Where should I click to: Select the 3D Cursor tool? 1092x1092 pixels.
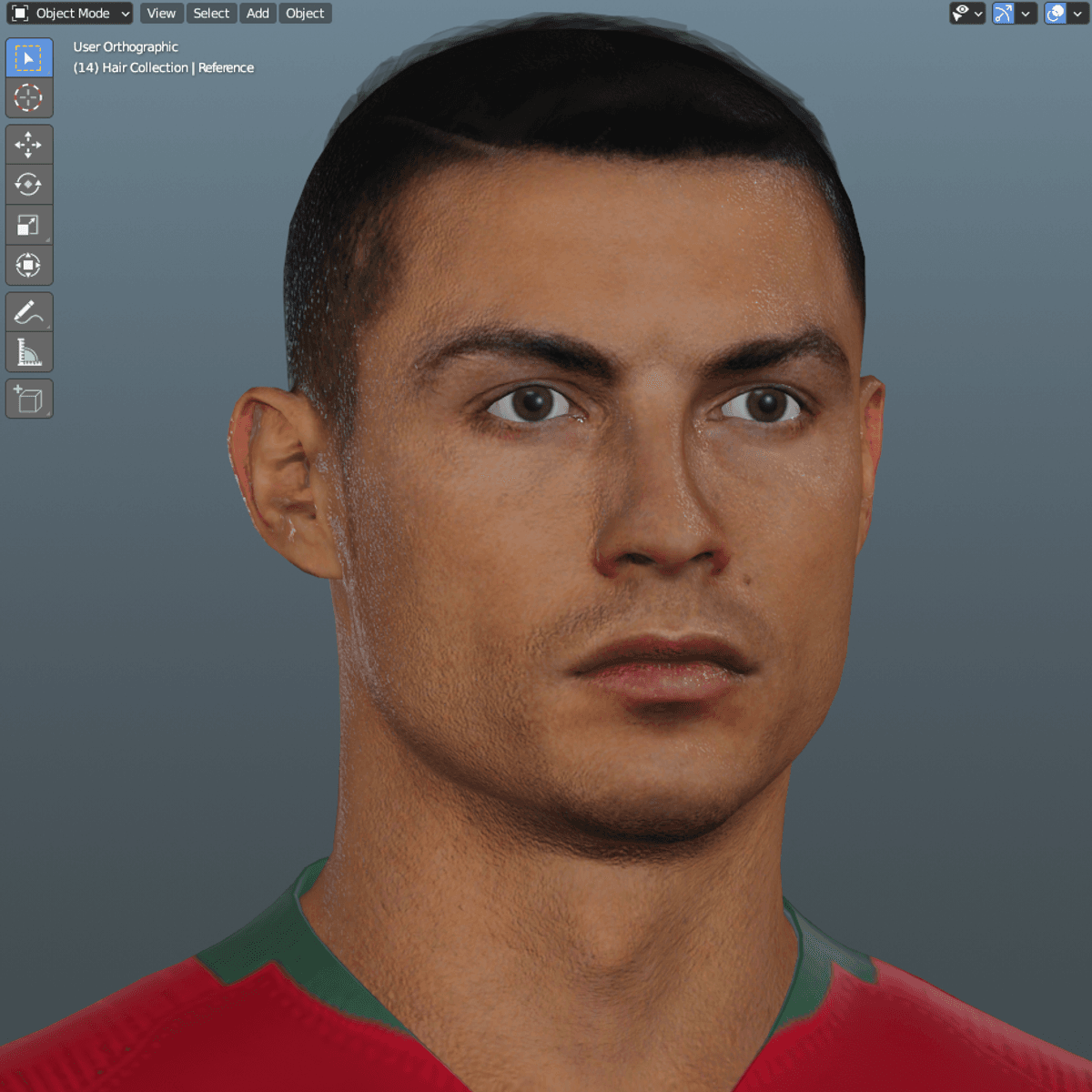[x=29, y=97]
